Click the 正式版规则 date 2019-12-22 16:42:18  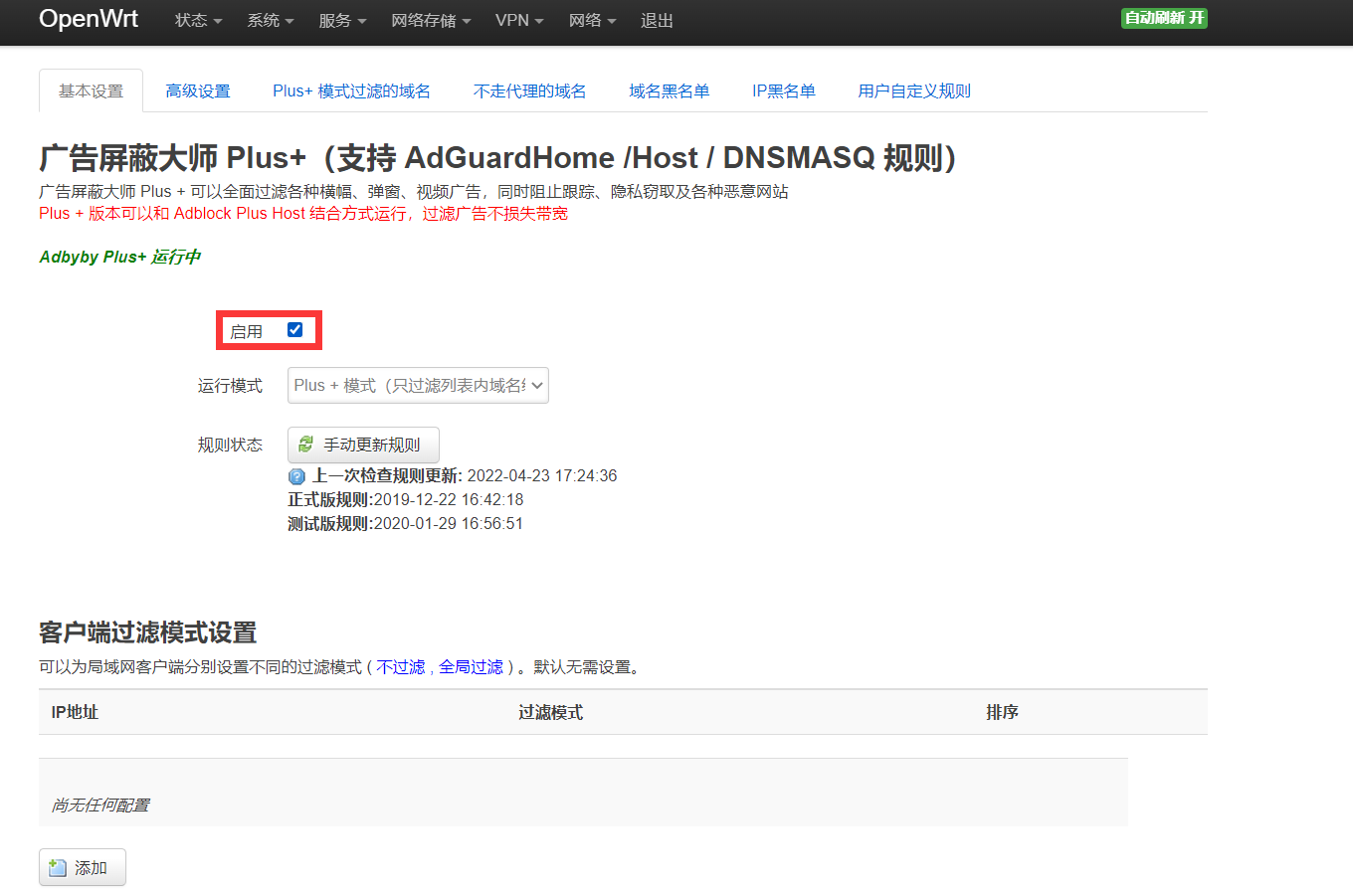(449, 500)
